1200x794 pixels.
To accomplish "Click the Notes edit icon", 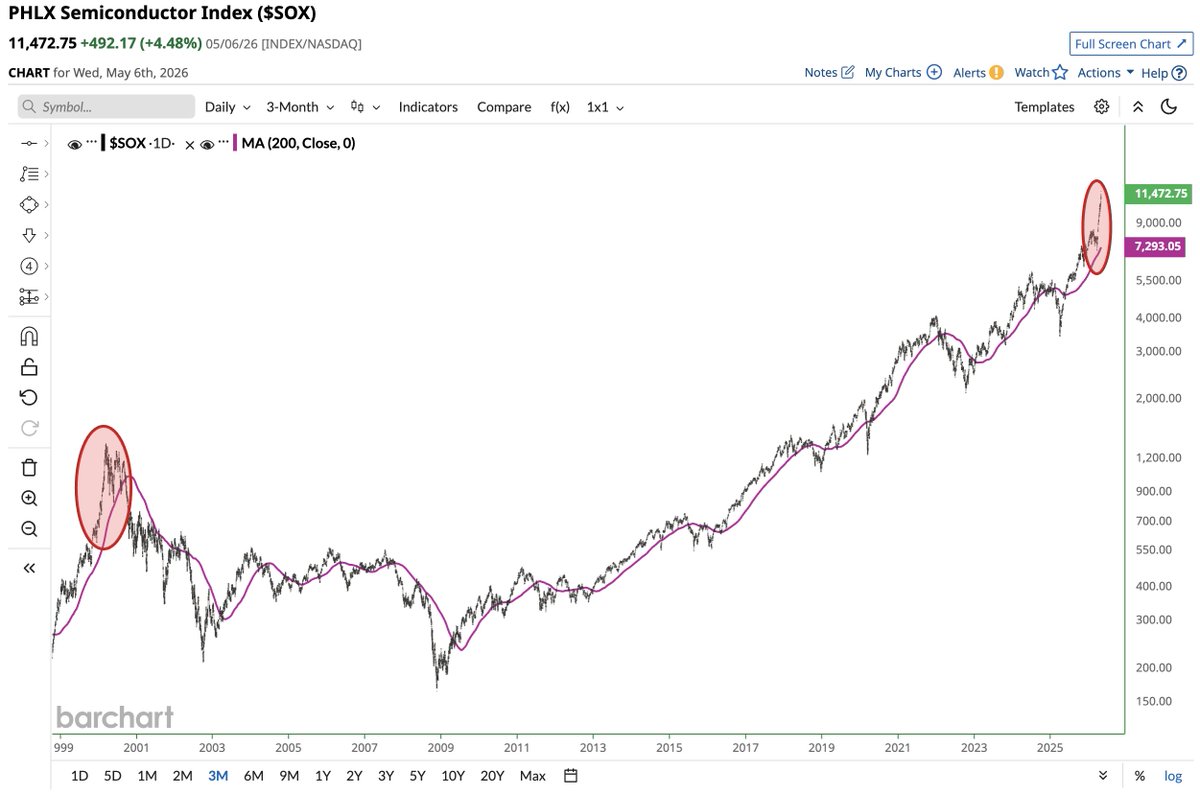I will [x=848, y=72].
